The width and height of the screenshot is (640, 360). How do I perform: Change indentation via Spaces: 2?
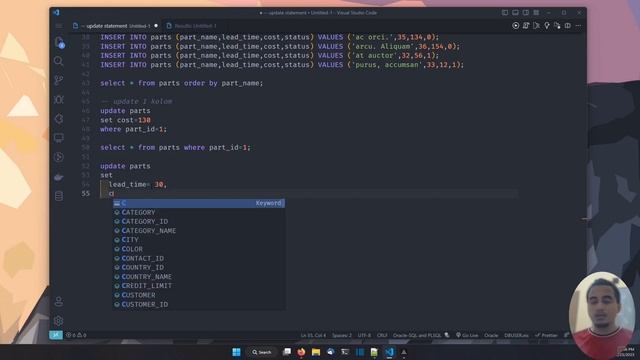point(342,335)
